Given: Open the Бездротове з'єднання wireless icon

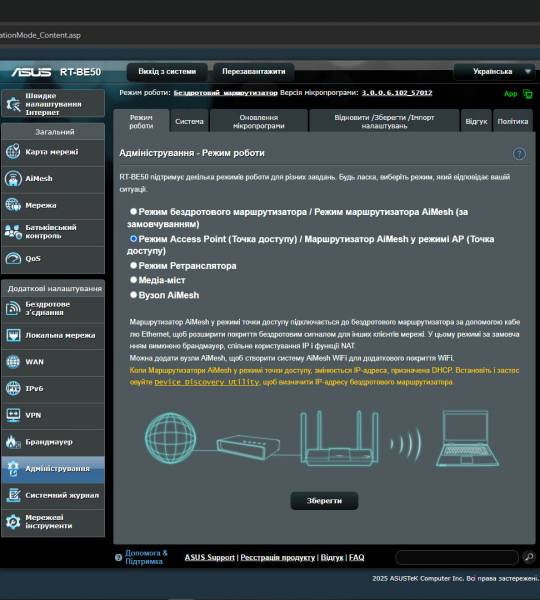Looking at the screenshot, I should pyautogui.click(x=13, y=308).
